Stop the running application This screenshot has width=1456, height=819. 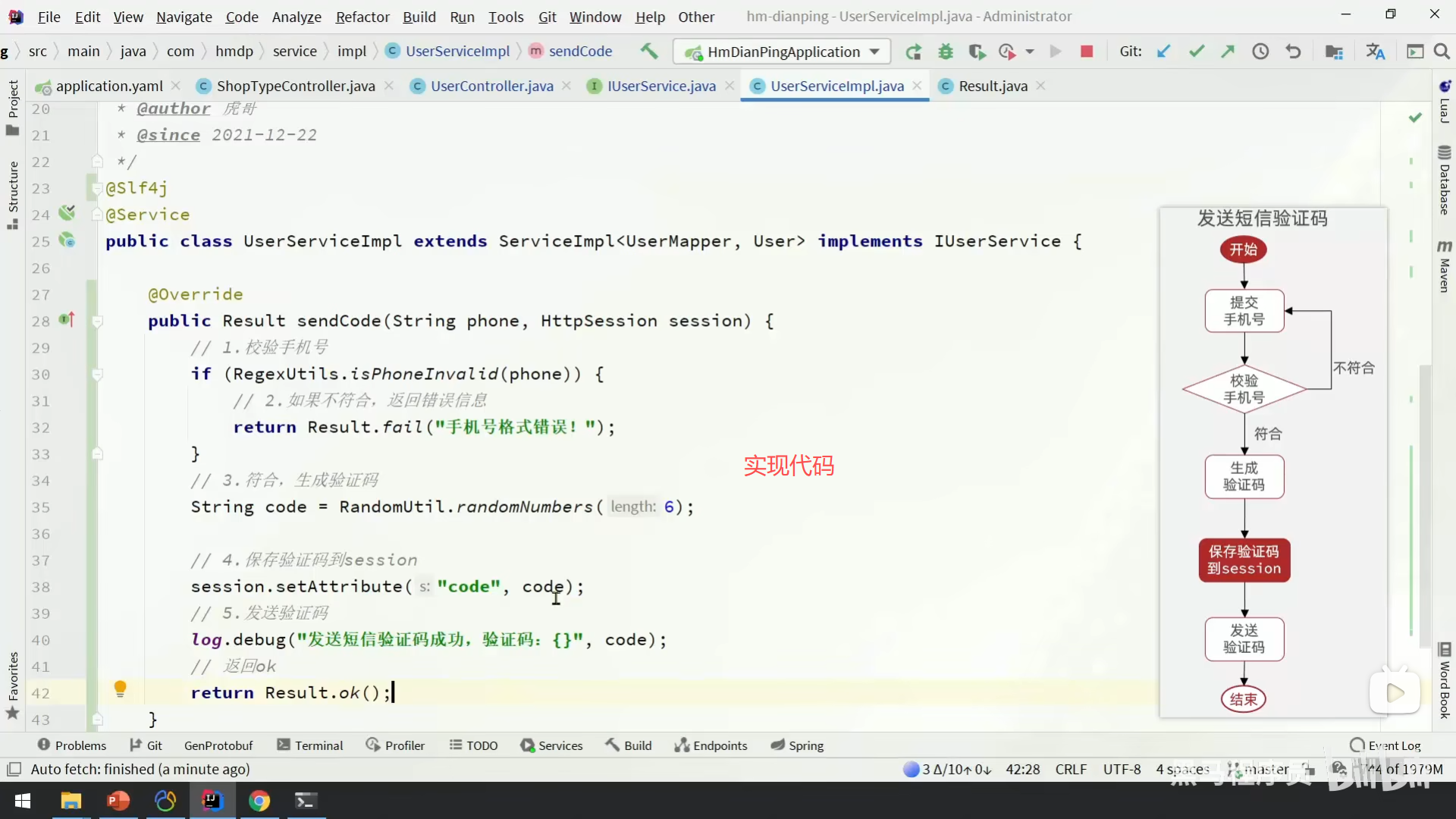click(x=1087, y=52)
